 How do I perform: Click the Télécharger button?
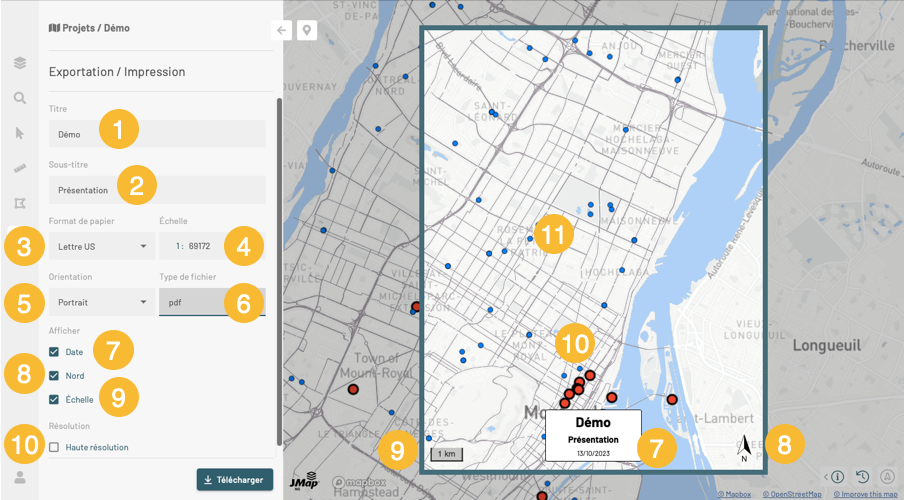(235, 479)
